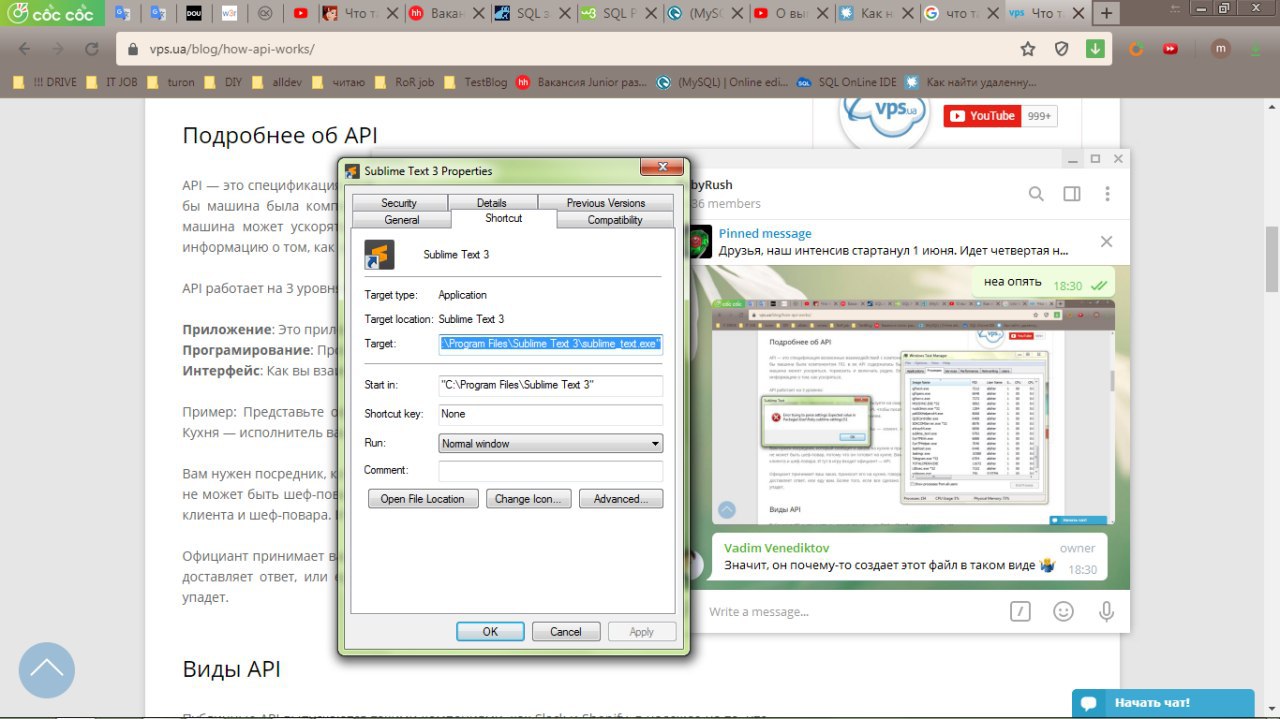Screen dimensions: 1280x719
Task: Open the читаю bookmark folder
Action: click(x=338, y=82)
